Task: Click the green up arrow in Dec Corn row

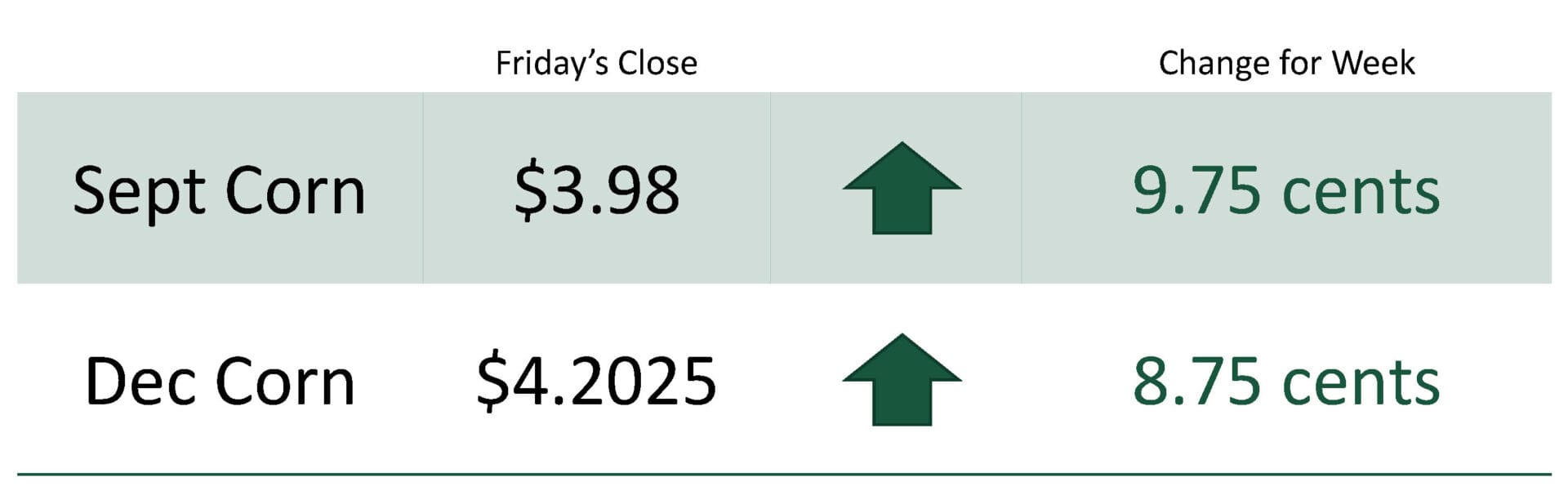Action: [x=902, y=379]
